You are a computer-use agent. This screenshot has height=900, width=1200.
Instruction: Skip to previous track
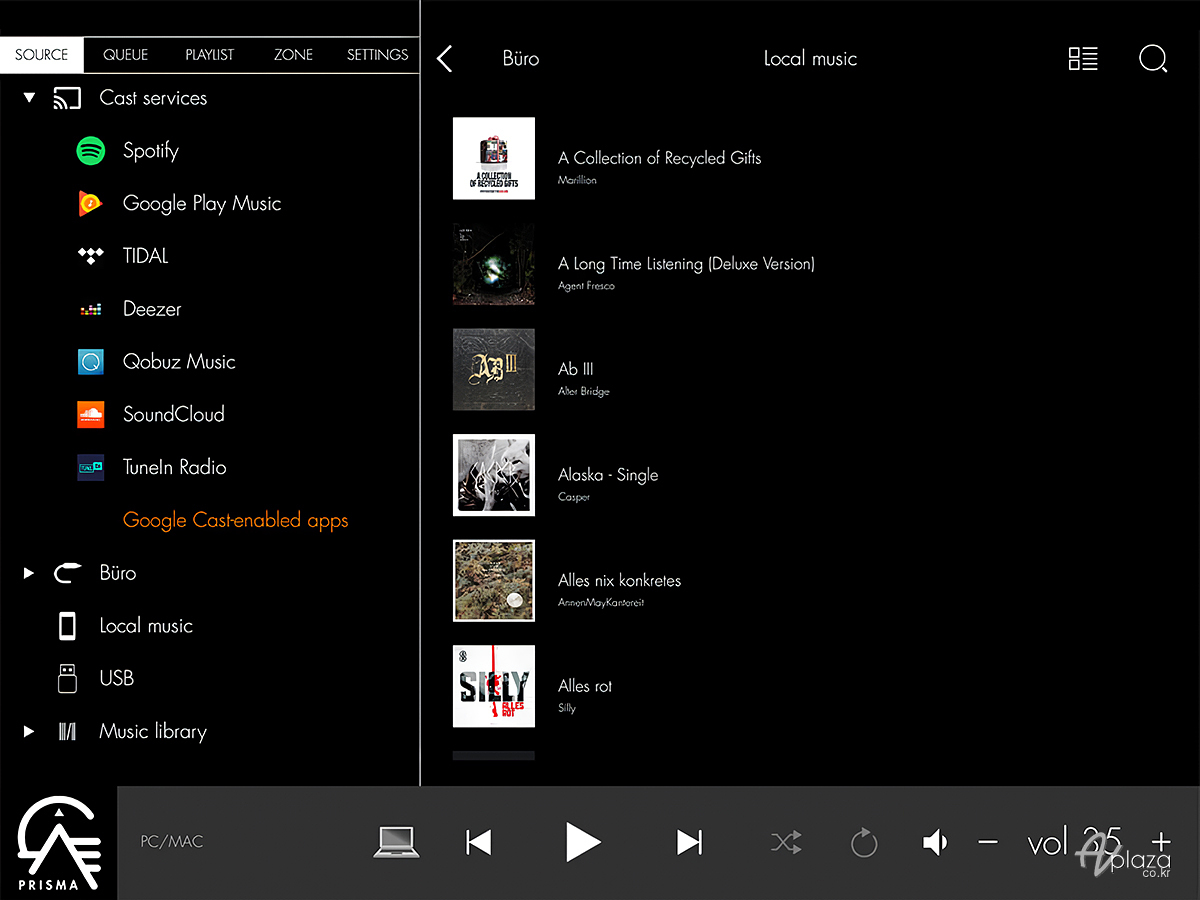pos(479,842)
